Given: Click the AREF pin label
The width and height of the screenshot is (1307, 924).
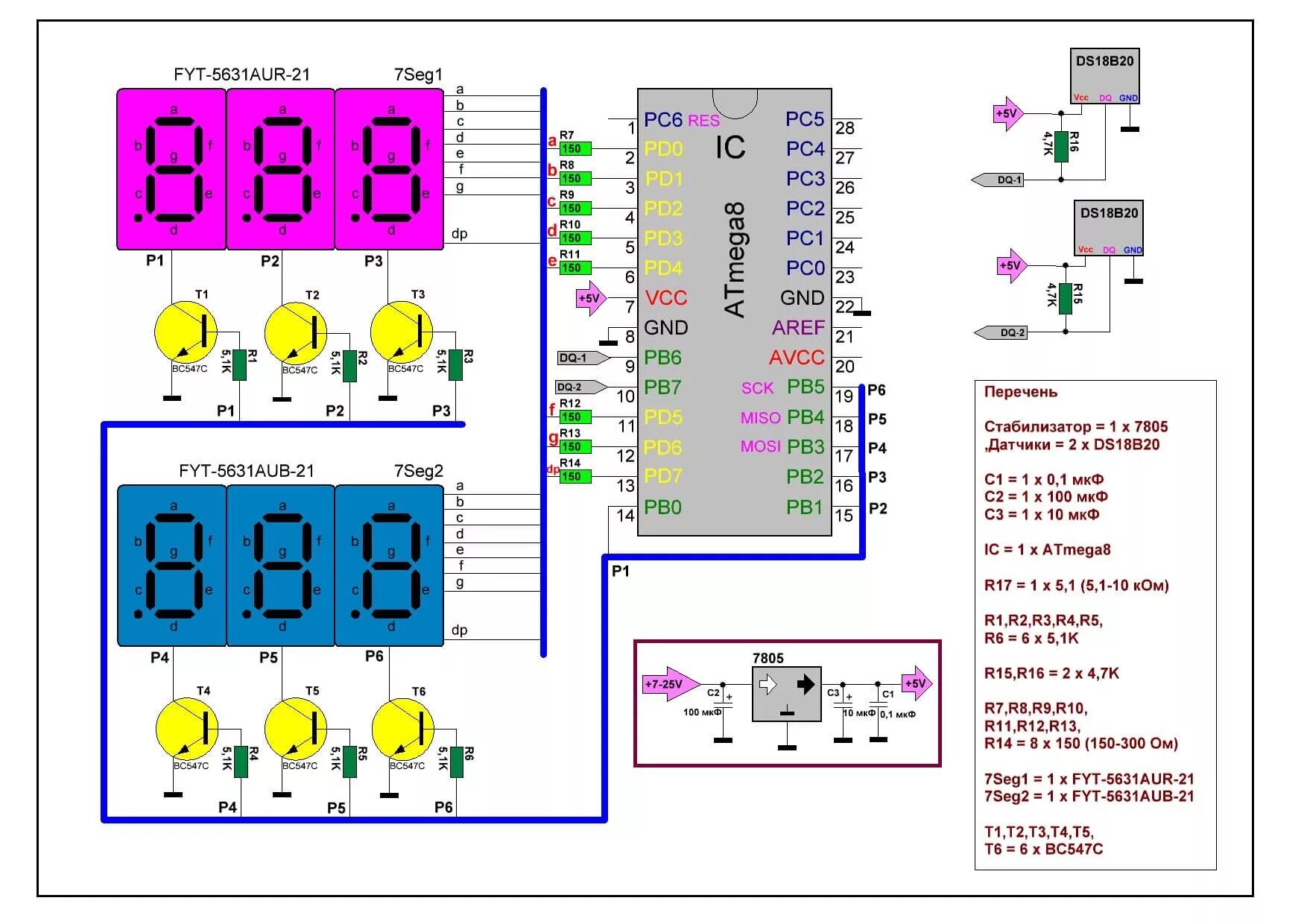Looking at the screenshot, I should click(798, 328).
